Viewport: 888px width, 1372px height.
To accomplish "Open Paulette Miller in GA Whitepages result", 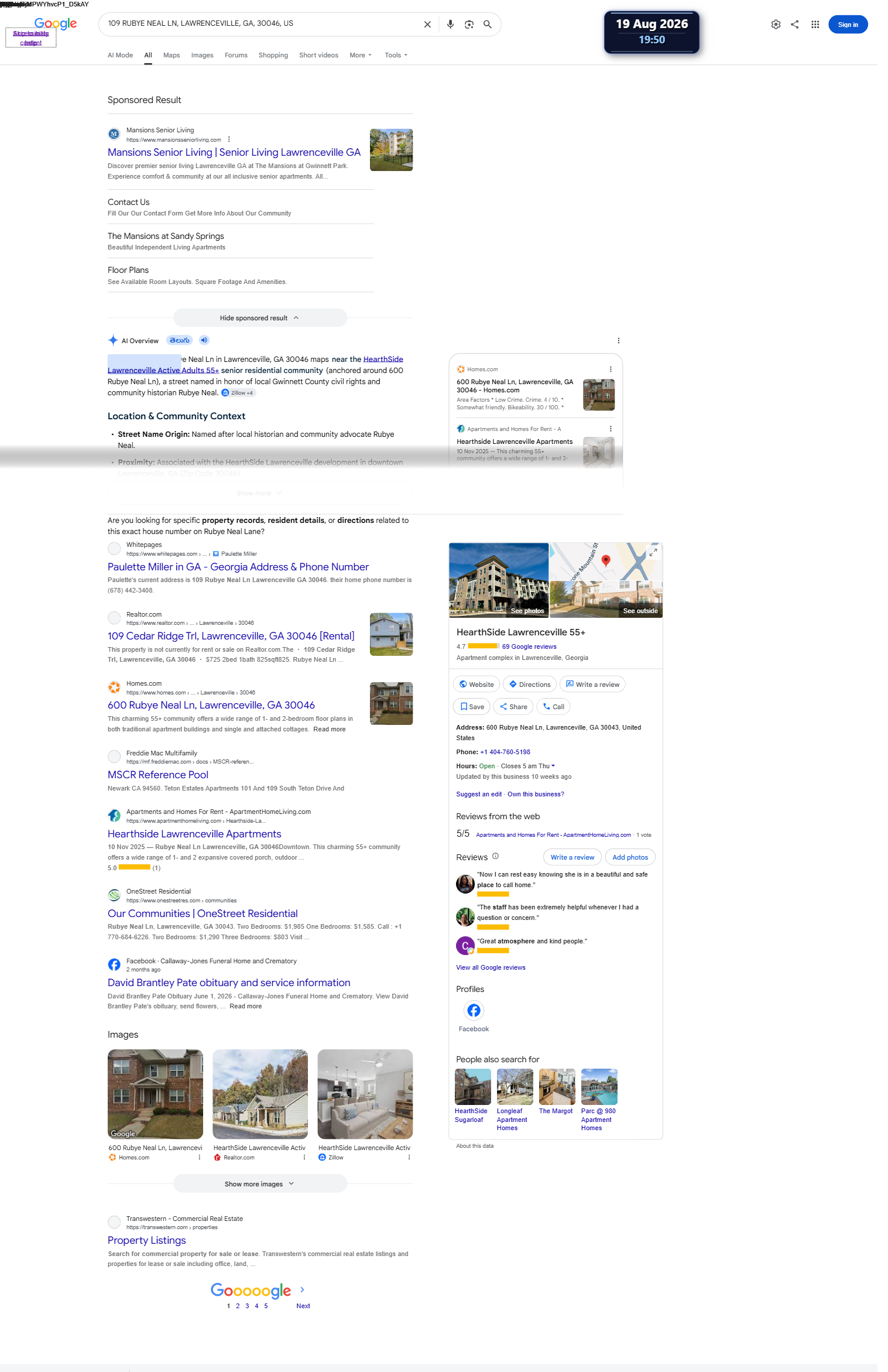I will pos(238,567).
